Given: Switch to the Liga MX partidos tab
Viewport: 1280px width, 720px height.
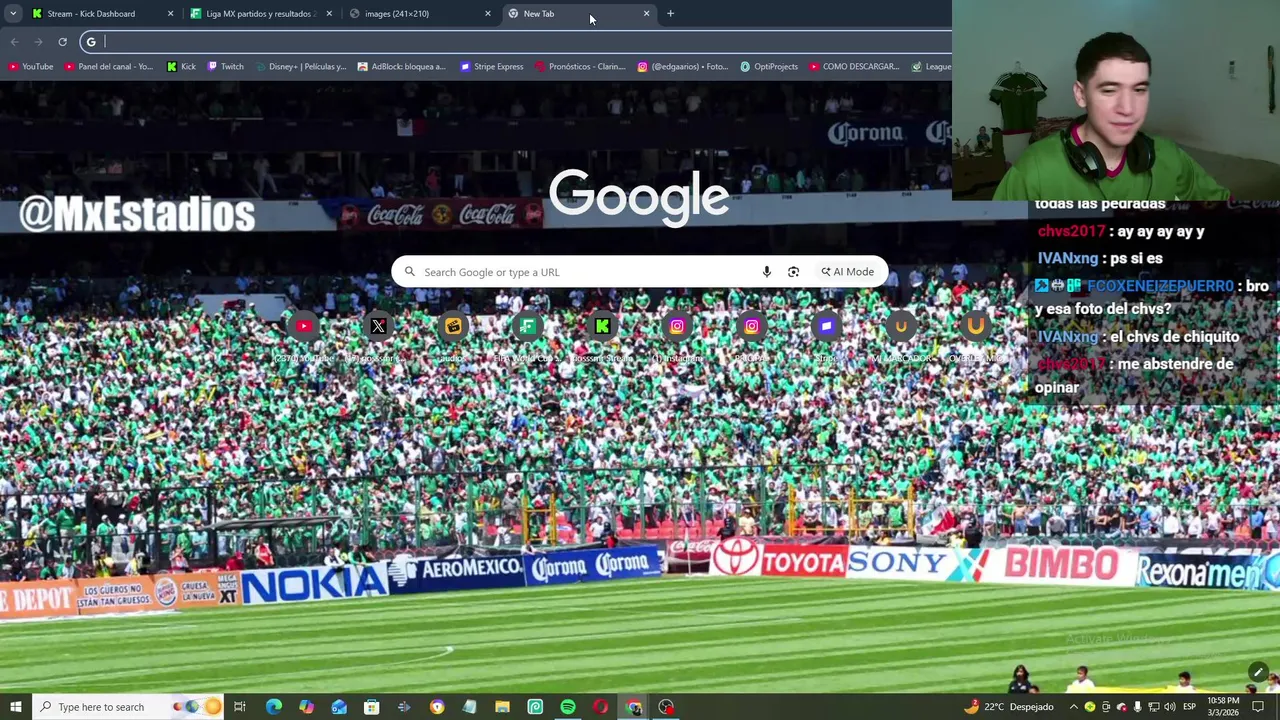Looking at the screenshot, I should pyautogui.click(x=260, y=14).
